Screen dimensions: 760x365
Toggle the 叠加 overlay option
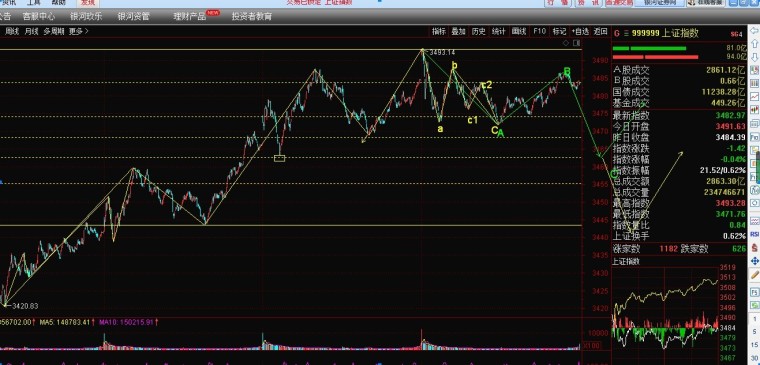coord(458,32)
